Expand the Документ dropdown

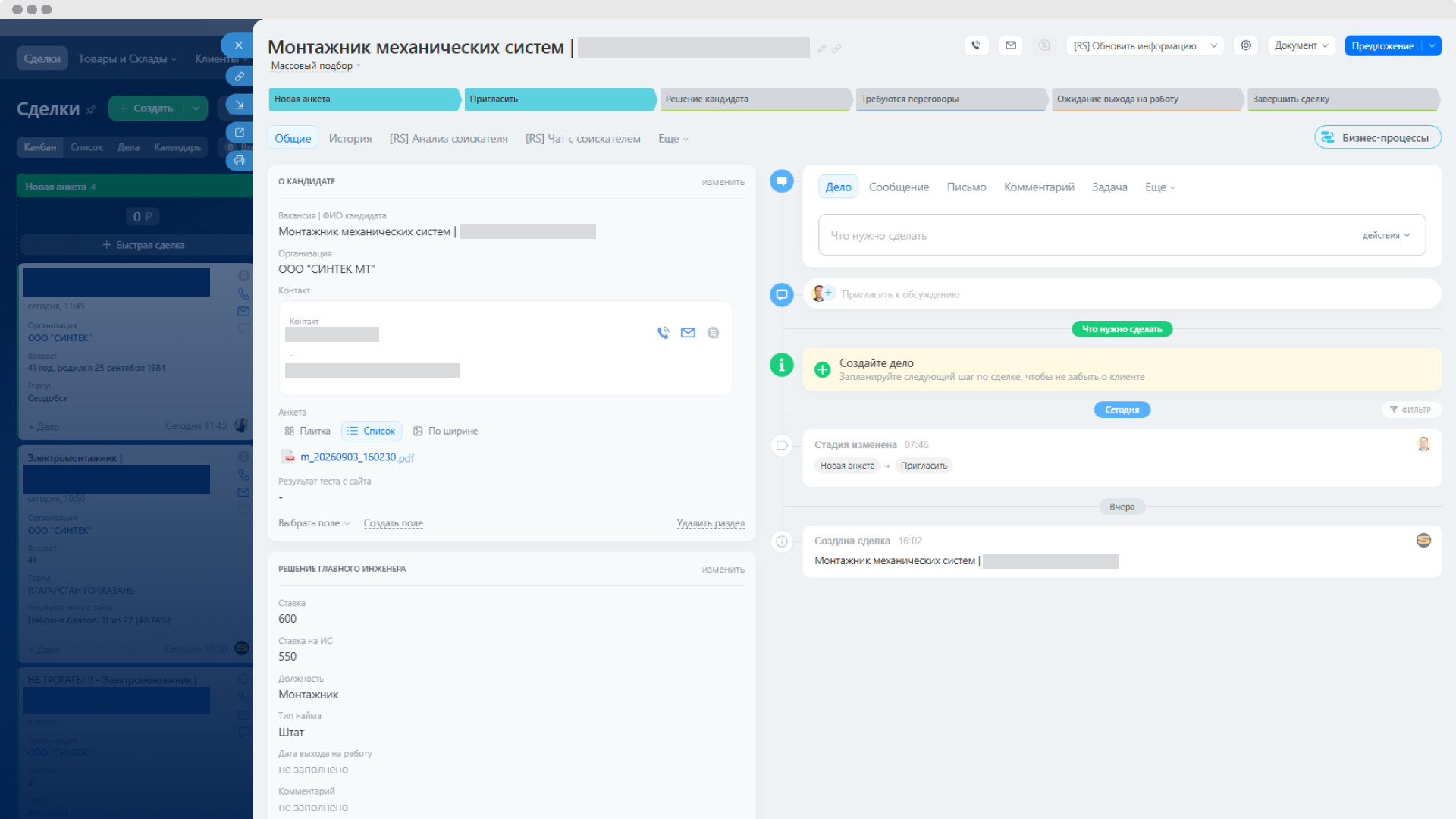tap(1301, 45)
